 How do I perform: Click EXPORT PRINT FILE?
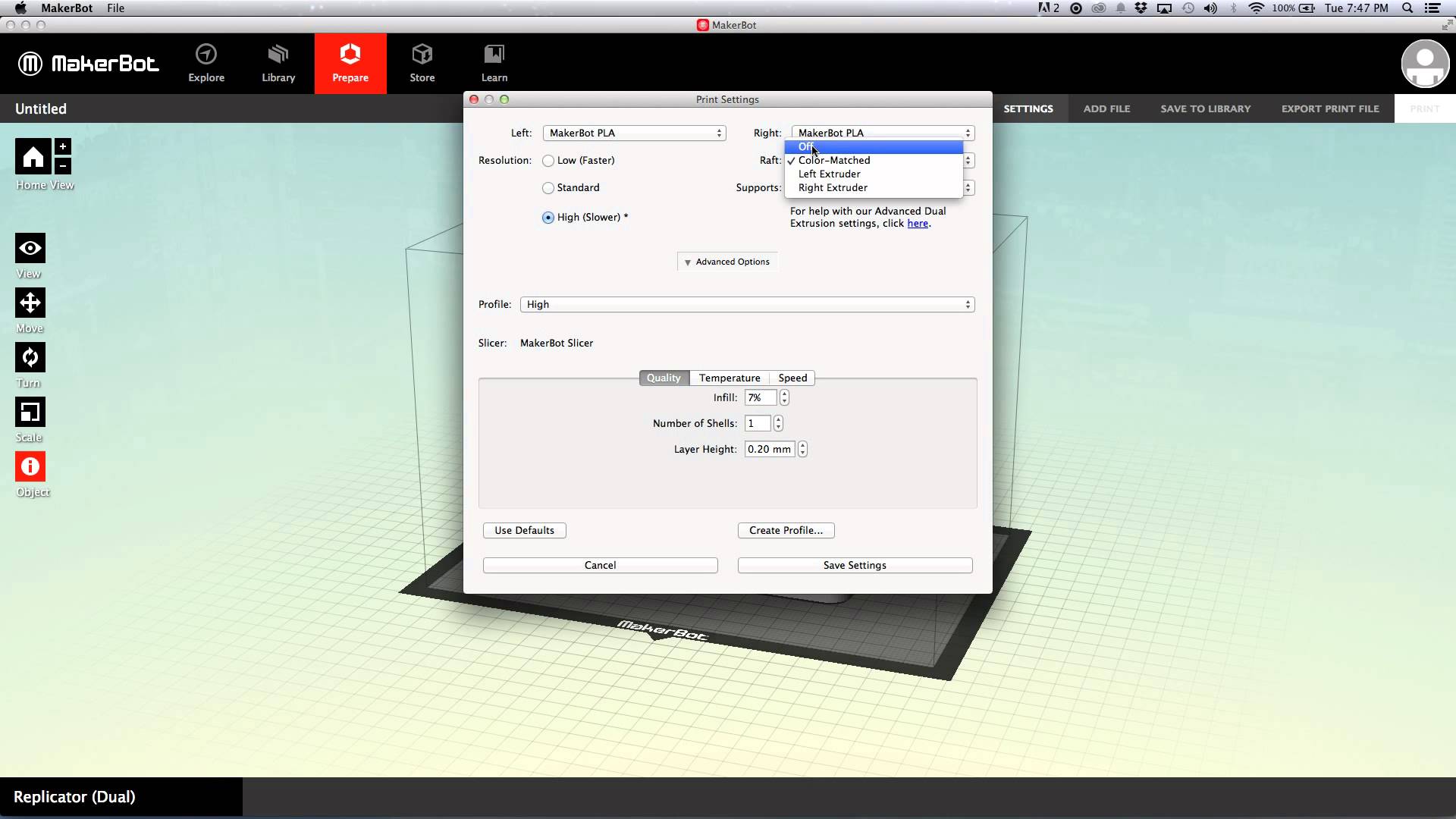click(1330, 109)
